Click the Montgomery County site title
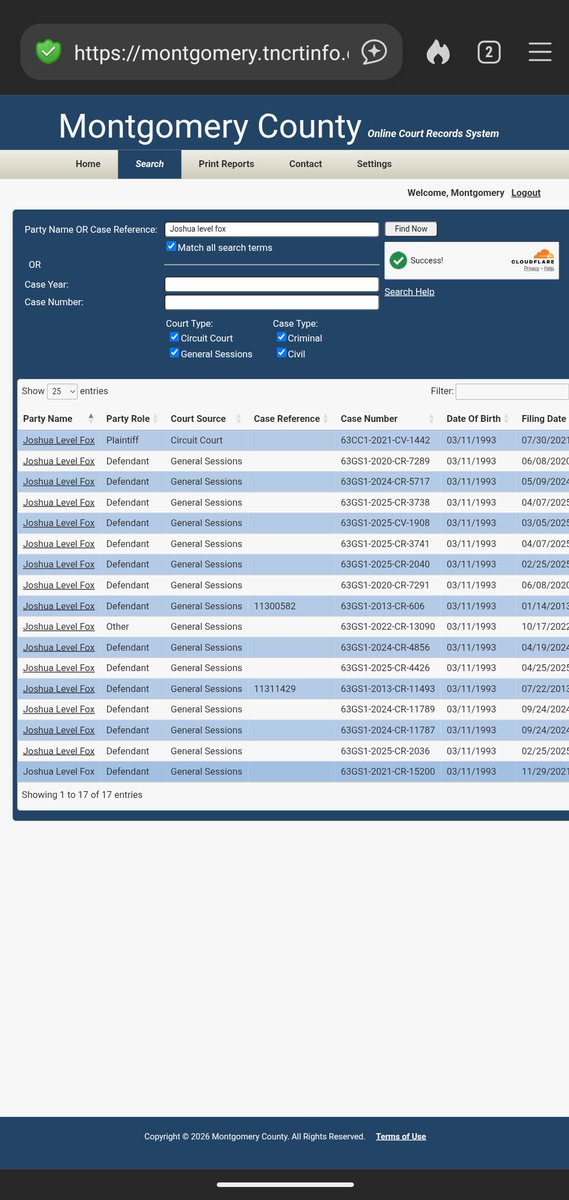 (x=210, y=126)
